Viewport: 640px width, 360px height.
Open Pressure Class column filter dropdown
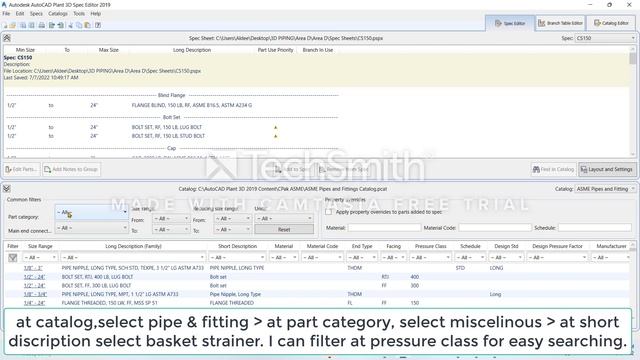pos(431,258)
